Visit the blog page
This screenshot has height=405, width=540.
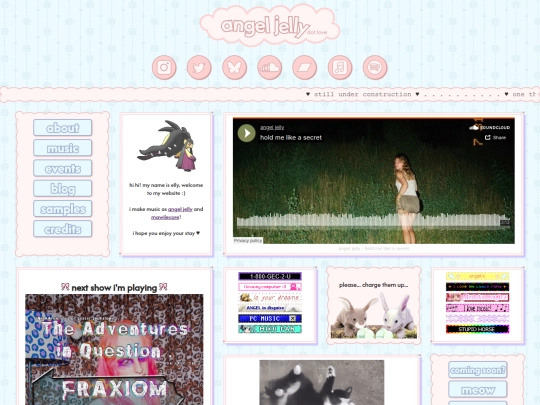click(x=63, y=189)
